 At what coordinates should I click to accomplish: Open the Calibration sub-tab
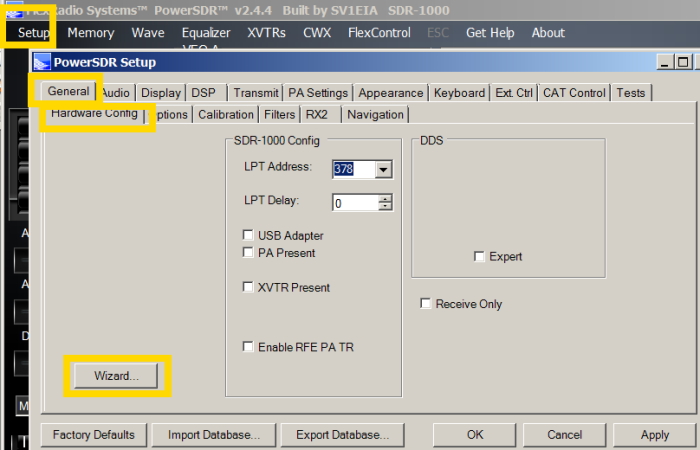tap(226, 115)
